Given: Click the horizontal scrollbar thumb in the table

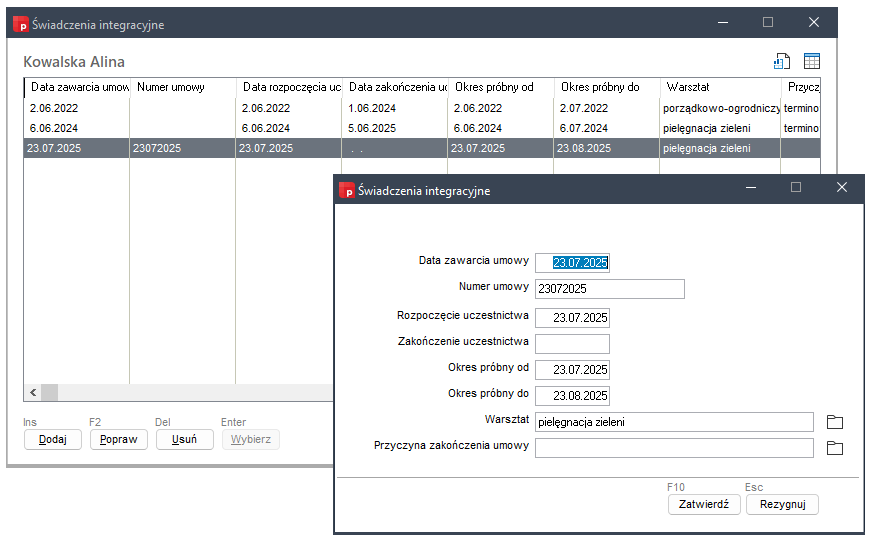Looking at the screenshot, I should [x=49, y=393].
